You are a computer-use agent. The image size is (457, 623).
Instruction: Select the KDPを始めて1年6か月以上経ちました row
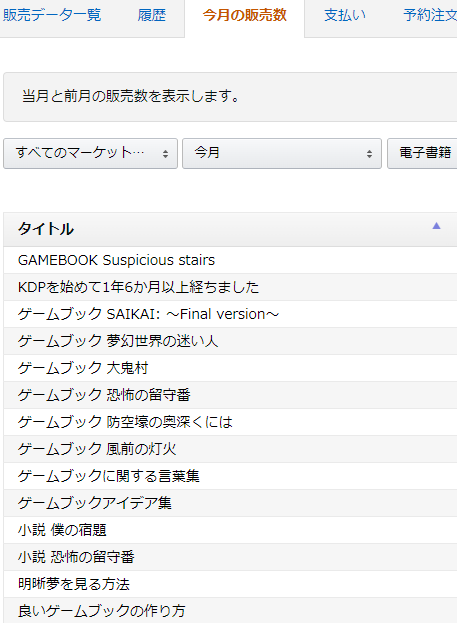tap(230, 287)
